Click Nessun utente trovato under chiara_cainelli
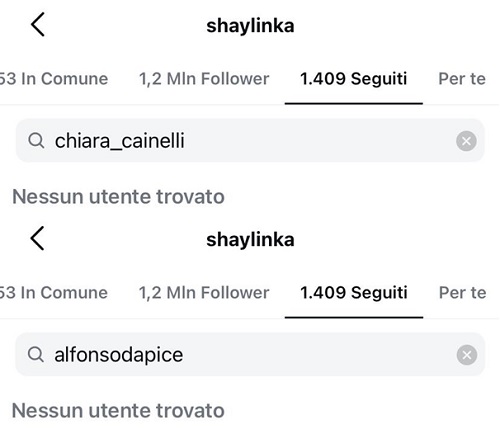The height and width of the screenshot is (429, 500). click(118, 197)
